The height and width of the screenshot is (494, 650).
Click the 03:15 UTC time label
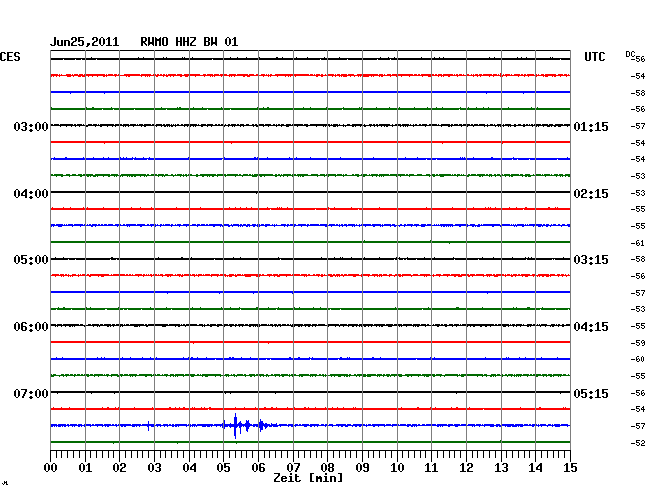point(591,260)
